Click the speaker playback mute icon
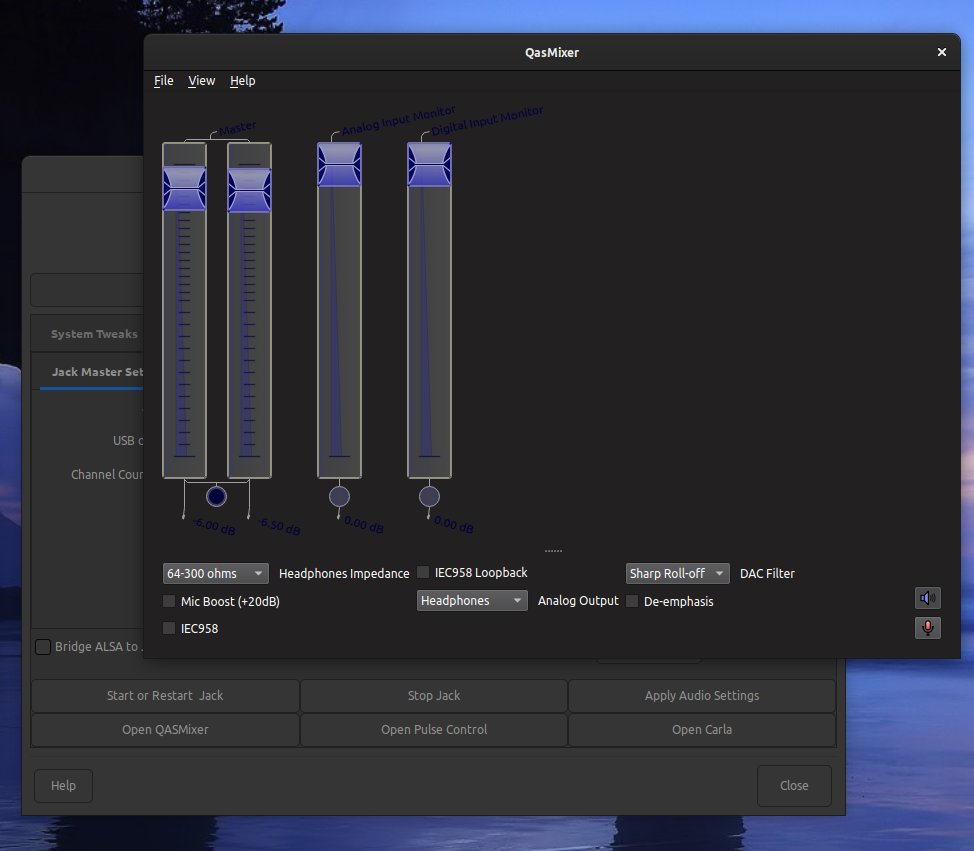 (x=927, y=597)
